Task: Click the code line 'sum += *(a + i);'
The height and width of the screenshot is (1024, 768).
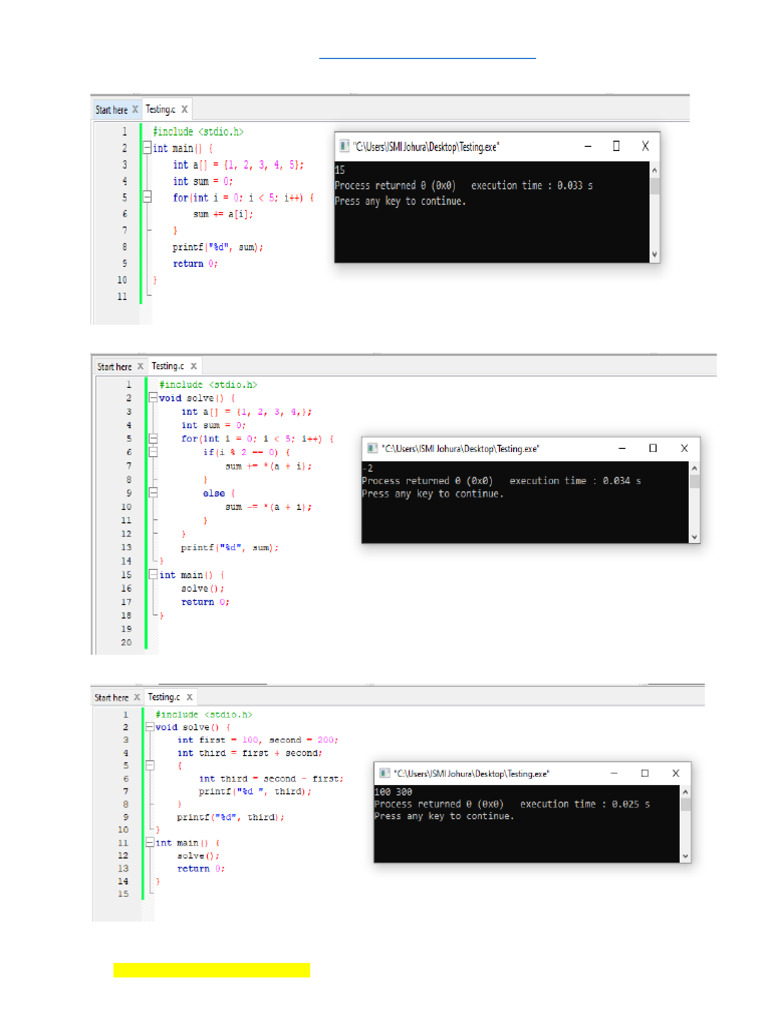Action: coord(268,466)
